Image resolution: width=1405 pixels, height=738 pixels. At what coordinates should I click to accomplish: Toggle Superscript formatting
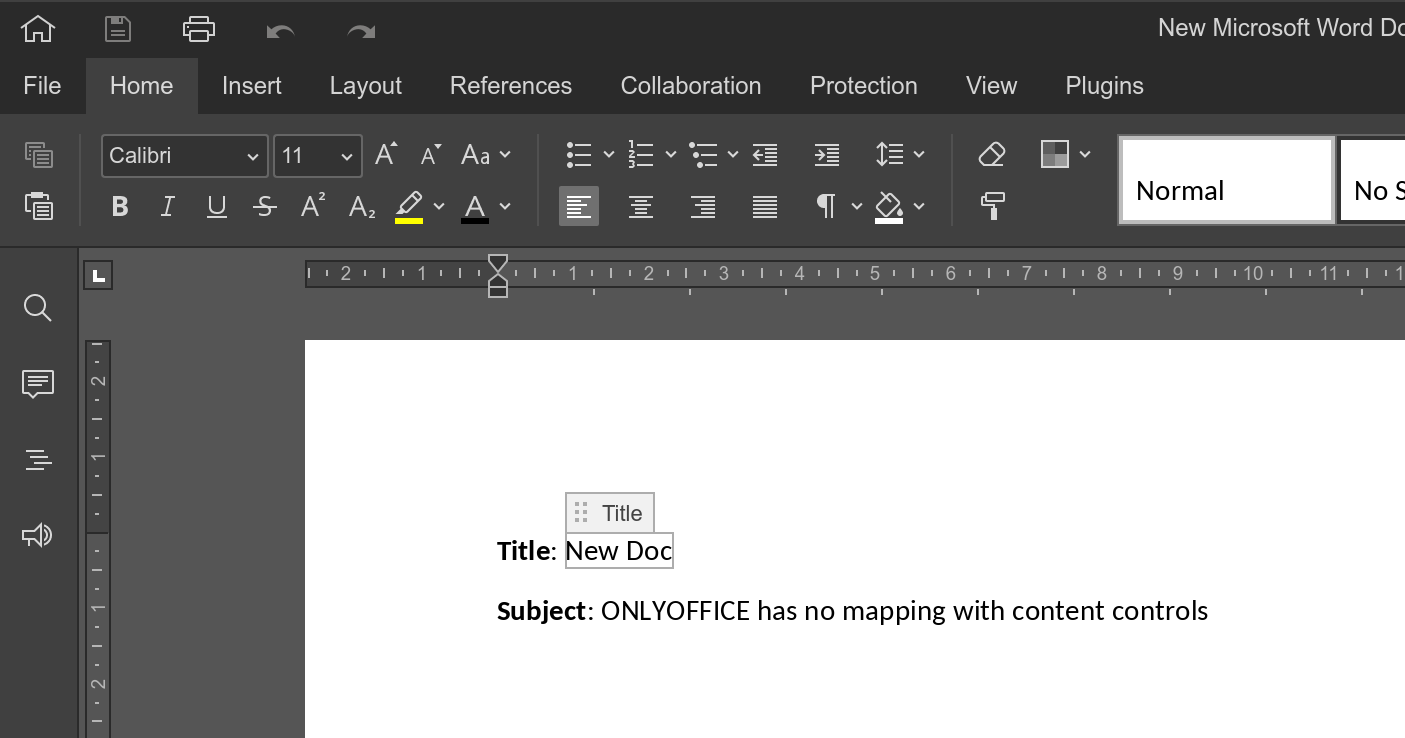(313, 206)
